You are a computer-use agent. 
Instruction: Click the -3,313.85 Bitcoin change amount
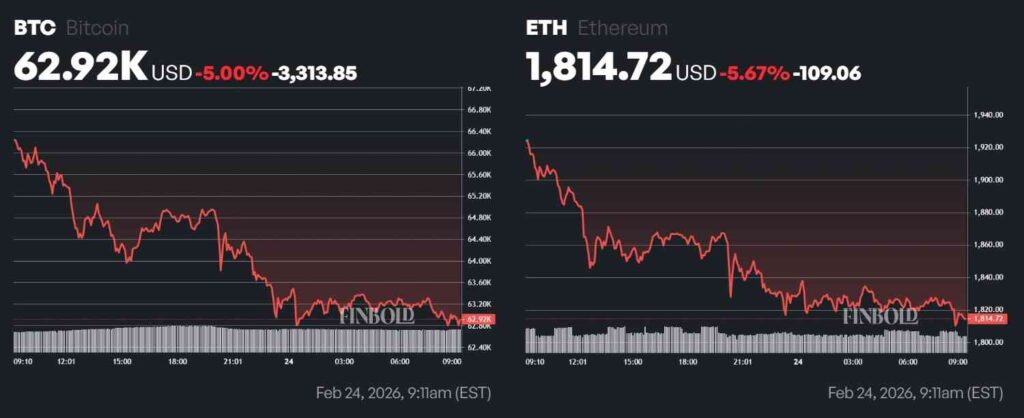(314, 72)
